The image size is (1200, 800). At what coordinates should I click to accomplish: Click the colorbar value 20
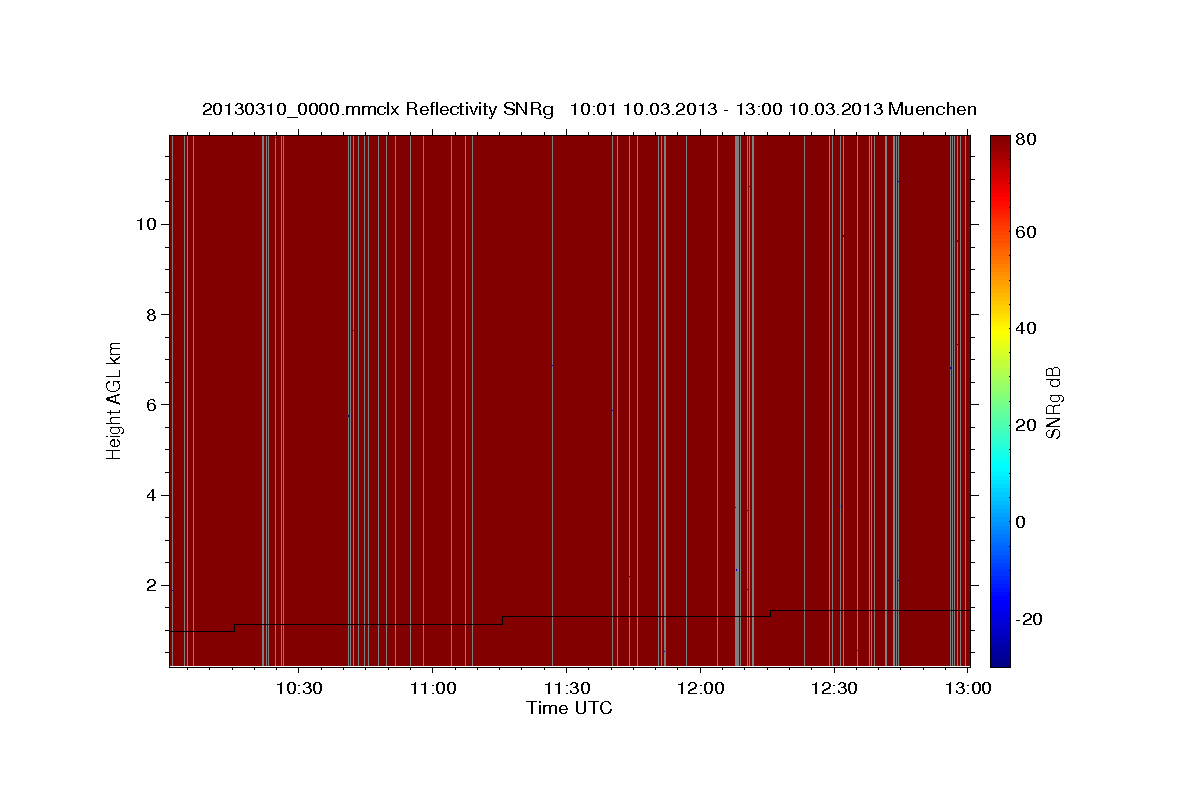click(1026, 425)
